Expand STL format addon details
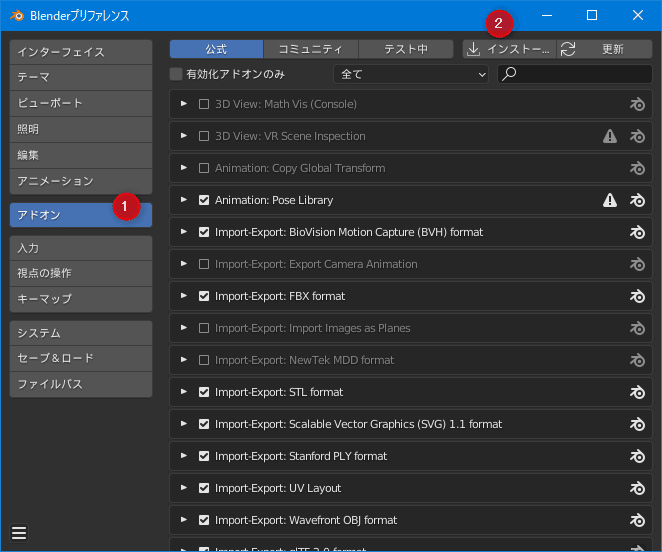The width and height of the screenshot is (662, 552). [x=184, y=392]
